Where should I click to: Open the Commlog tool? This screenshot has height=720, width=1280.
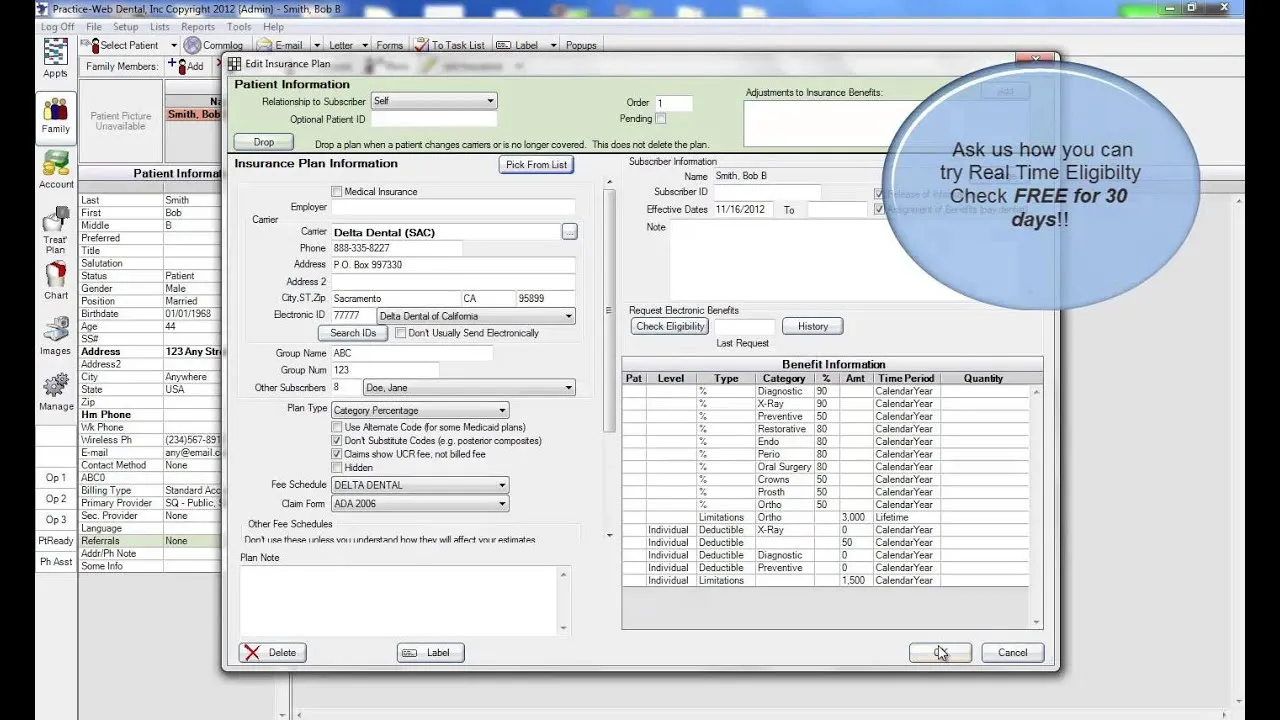pos(214,44)
